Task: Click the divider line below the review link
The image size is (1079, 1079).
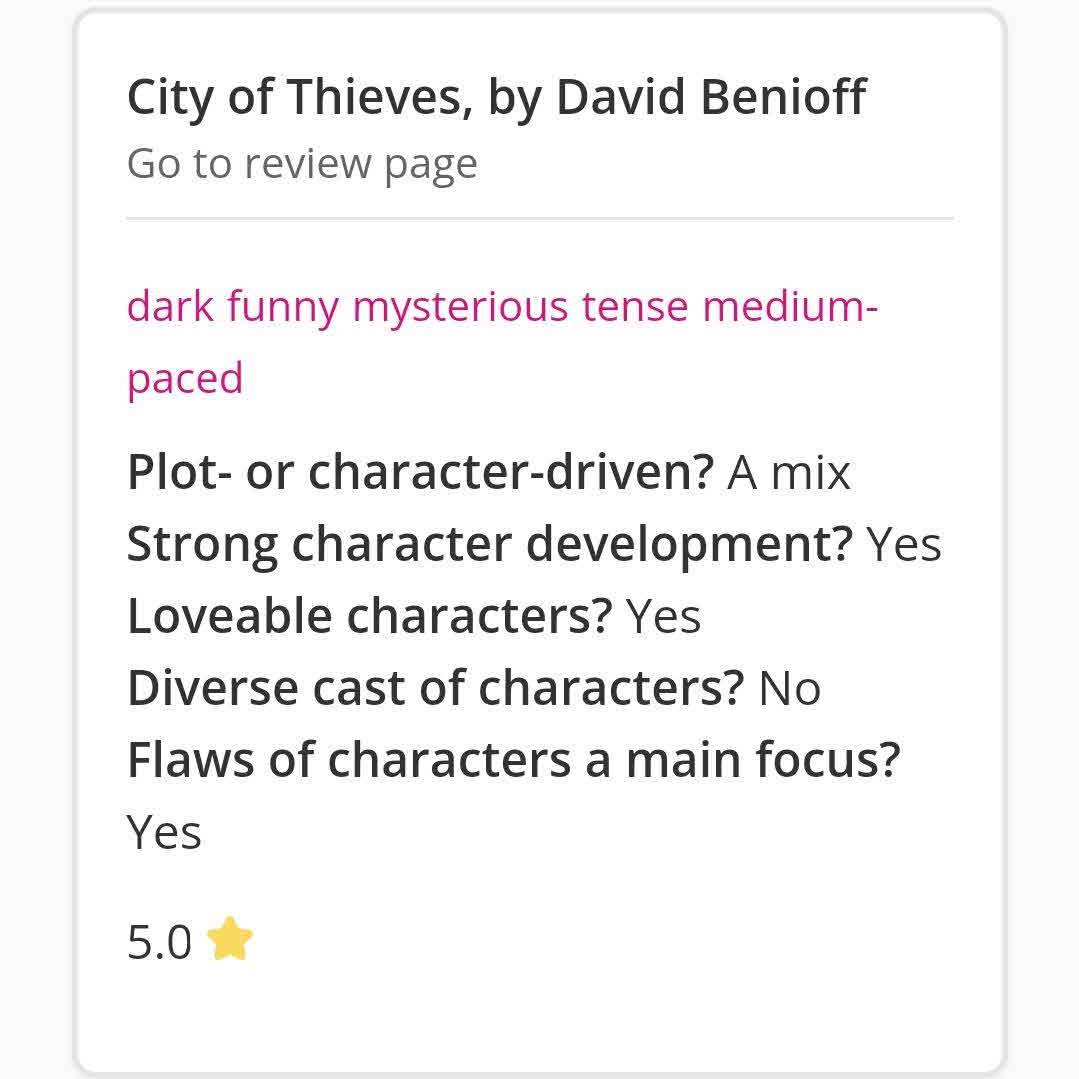Action: click(540, 217)
